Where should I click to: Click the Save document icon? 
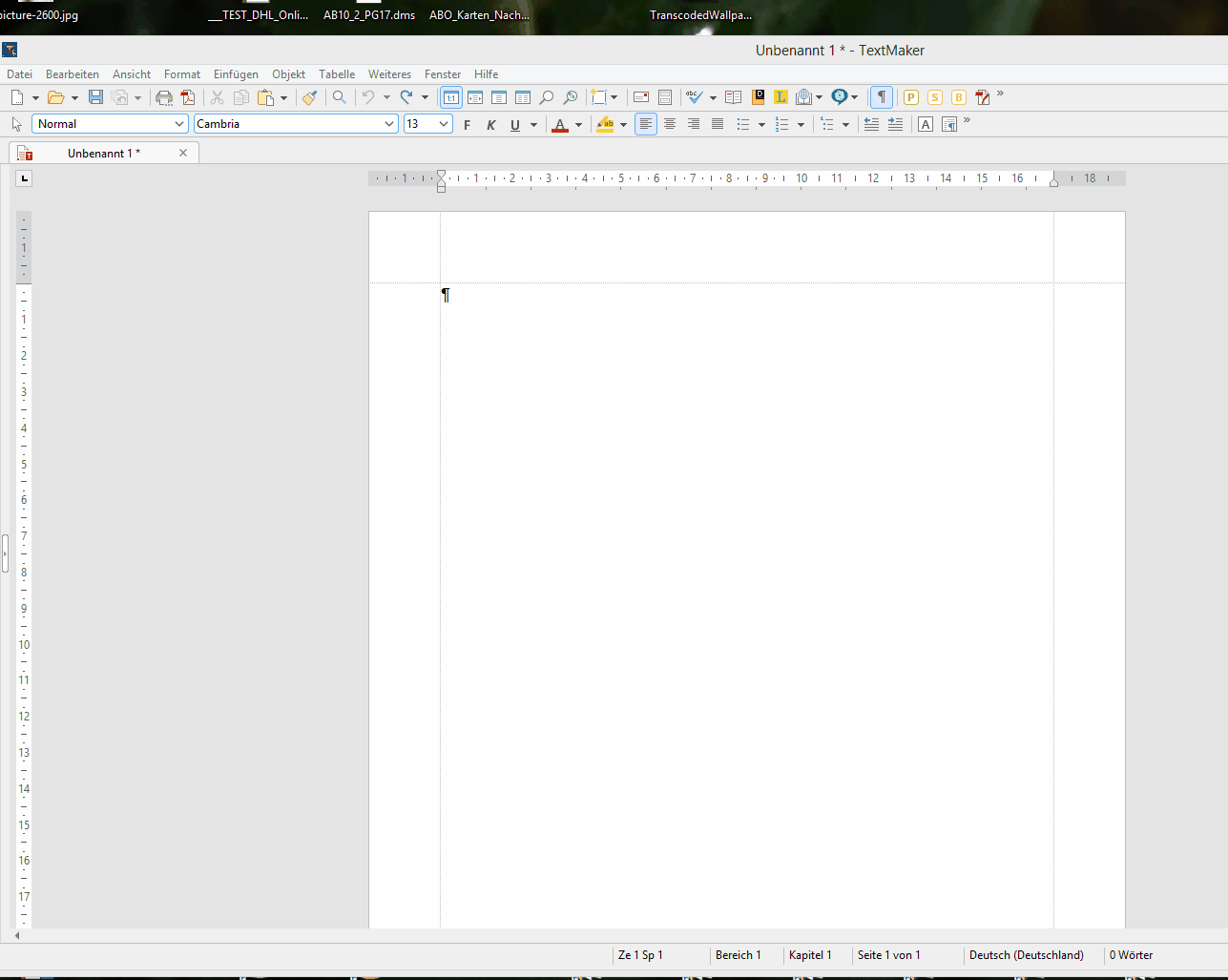[95, 97]
